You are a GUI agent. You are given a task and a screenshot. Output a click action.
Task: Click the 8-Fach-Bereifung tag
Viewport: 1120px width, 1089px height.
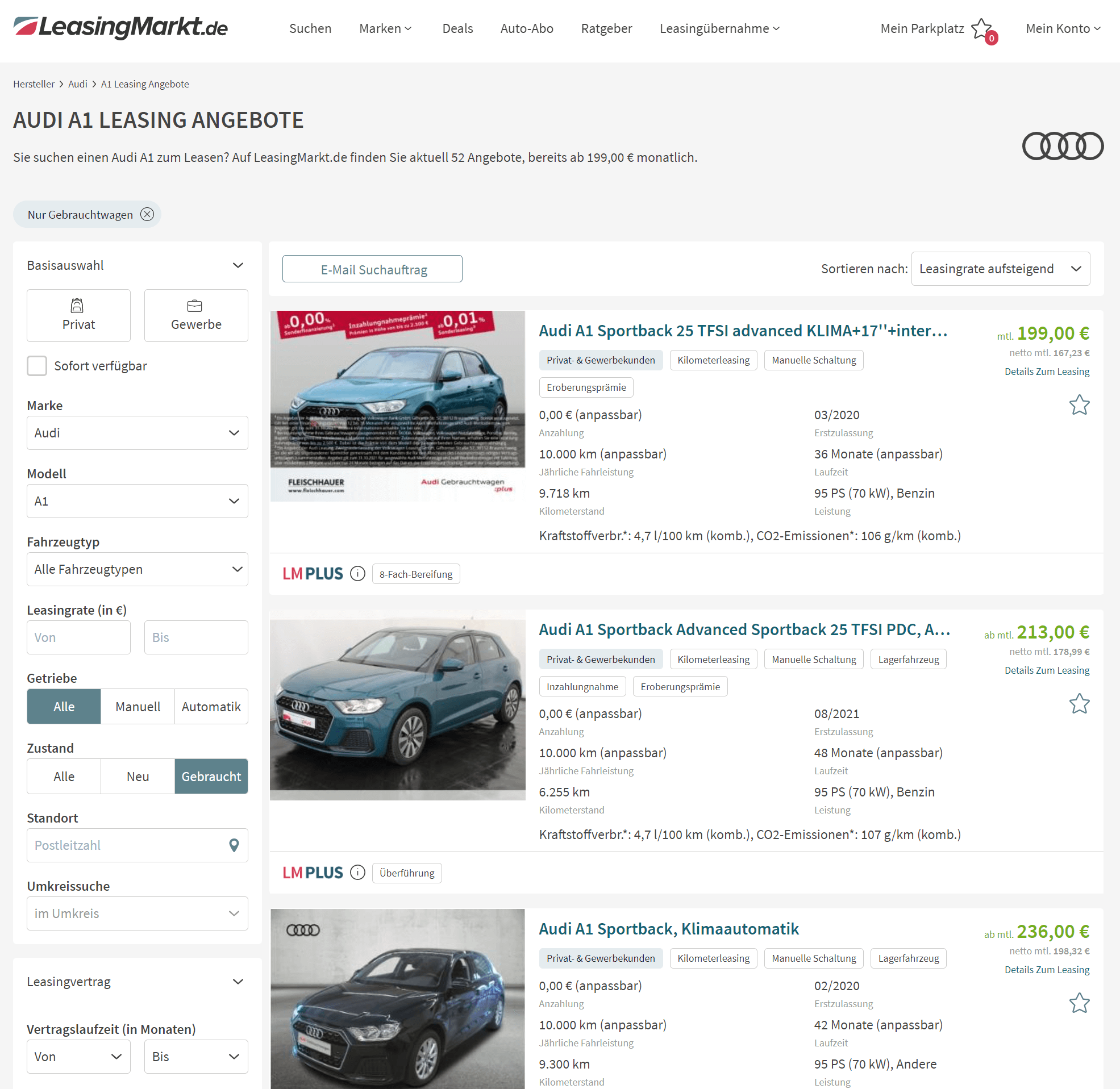pyautogui.click(x=416, y=574)
